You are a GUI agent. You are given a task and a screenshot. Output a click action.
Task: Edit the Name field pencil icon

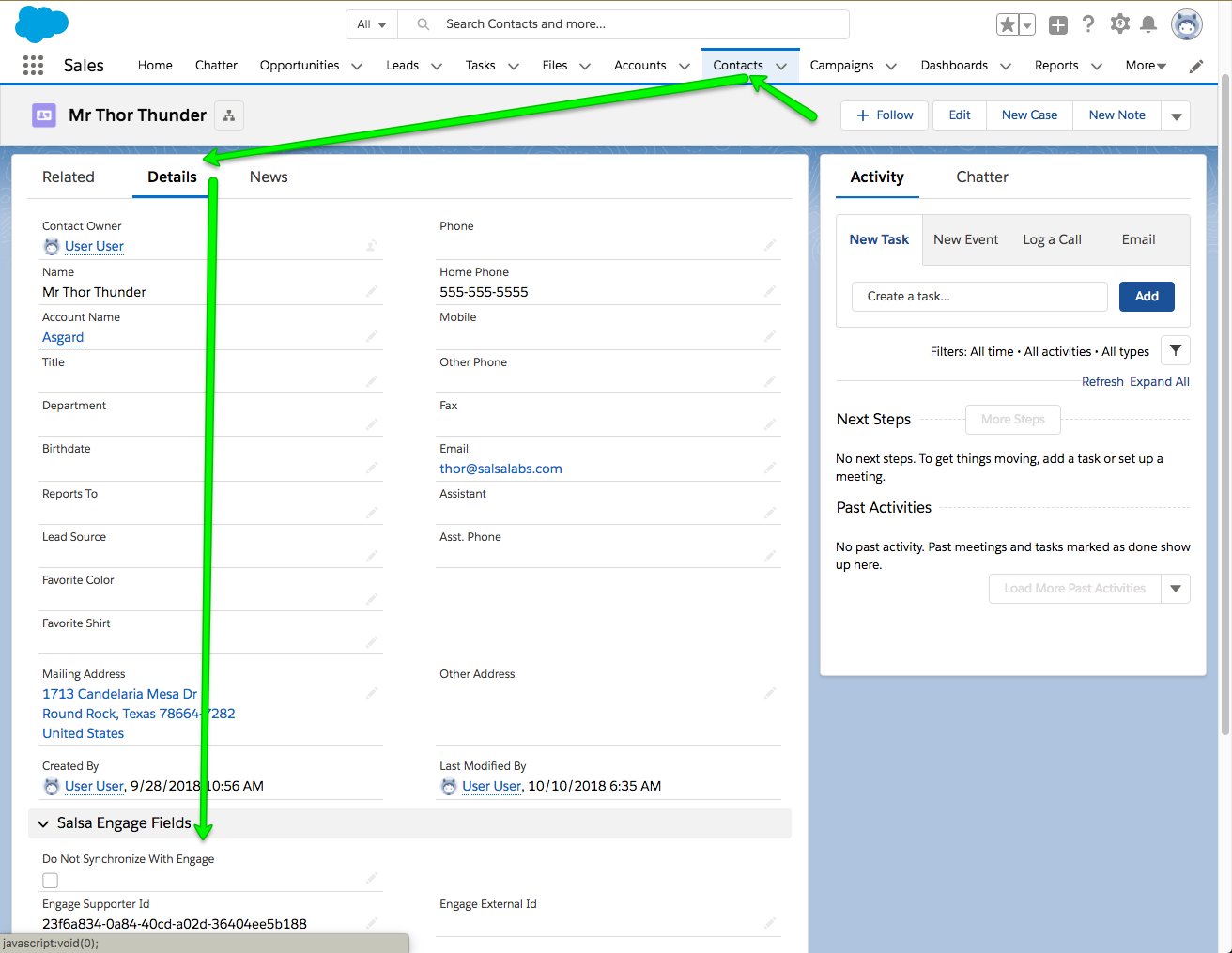coord(372,291)
